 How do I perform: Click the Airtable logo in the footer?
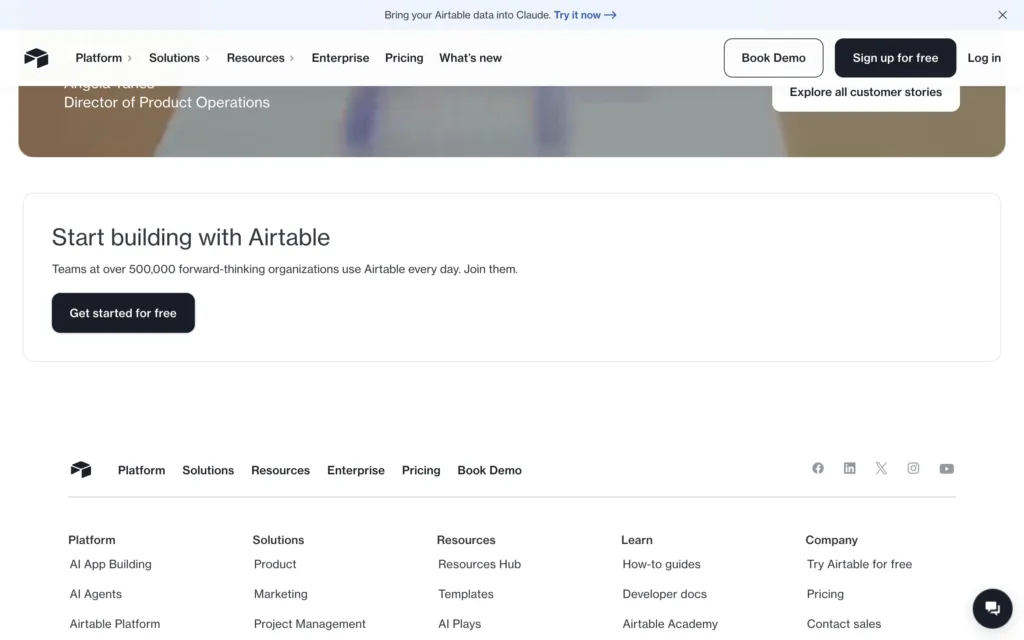(x=81, y=470)
